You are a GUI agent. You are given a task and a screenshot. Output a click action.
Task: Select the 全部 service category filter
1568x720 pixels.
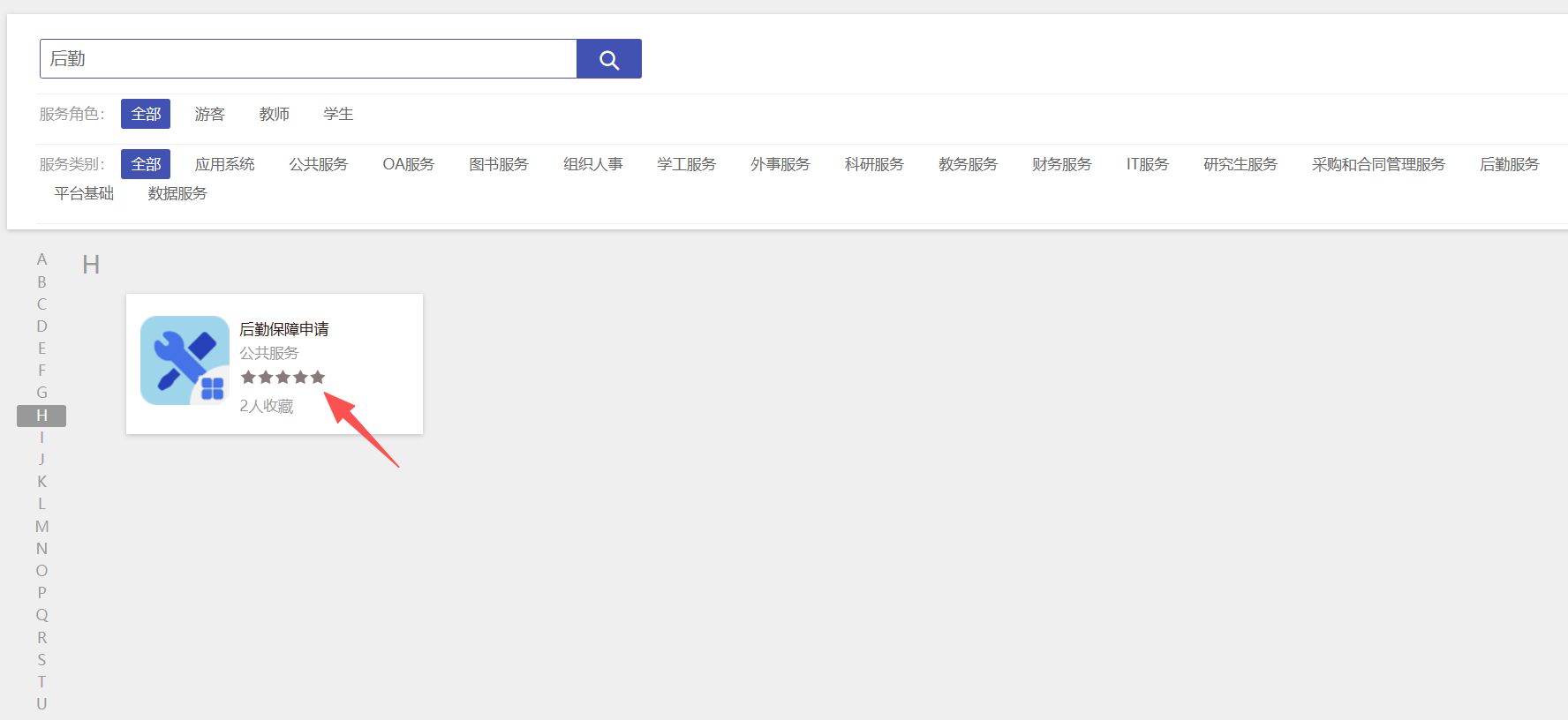(x=146, y=164)
